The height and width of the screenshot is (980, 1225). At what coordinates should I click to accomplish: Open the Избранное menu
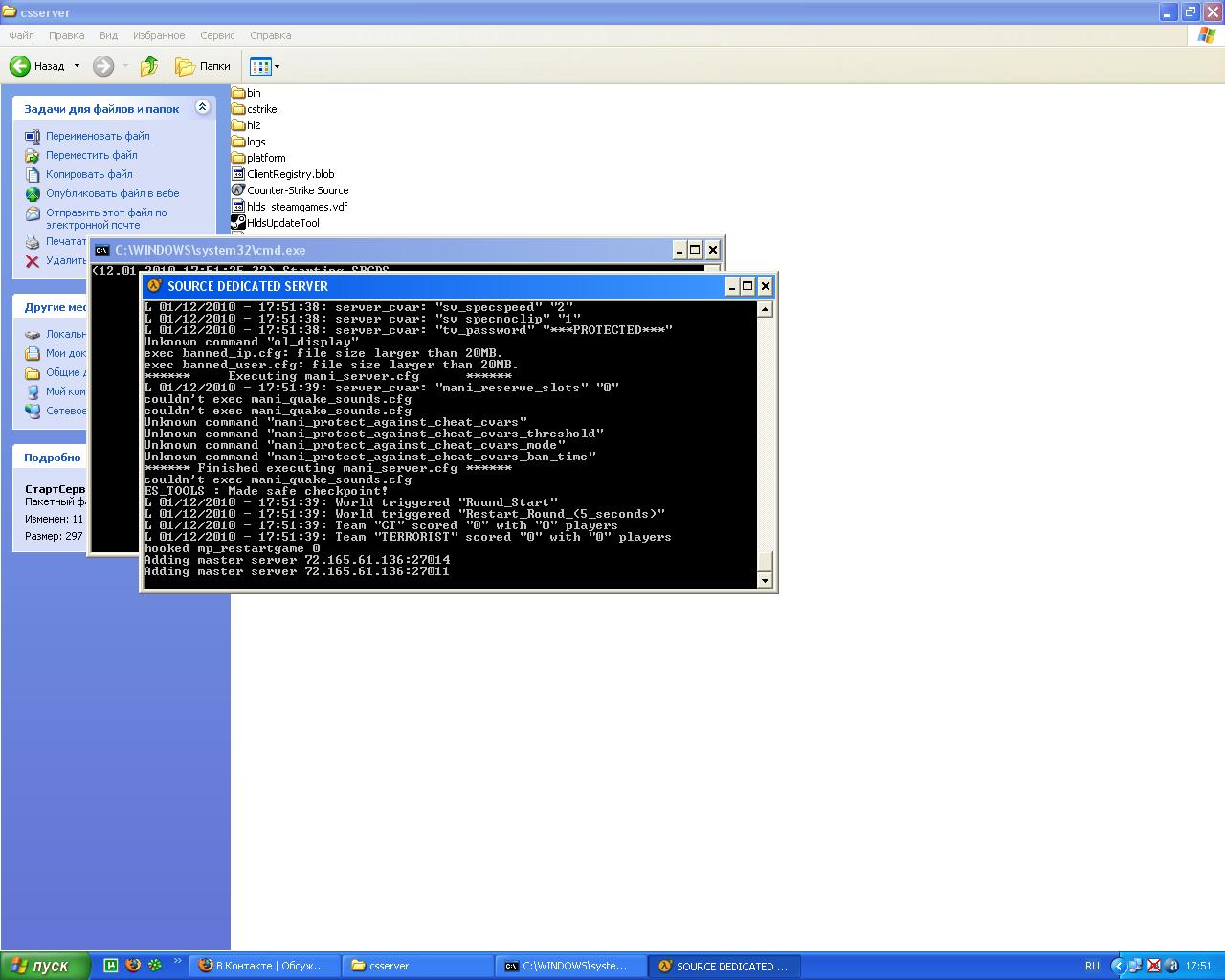[x=159, y=35]
